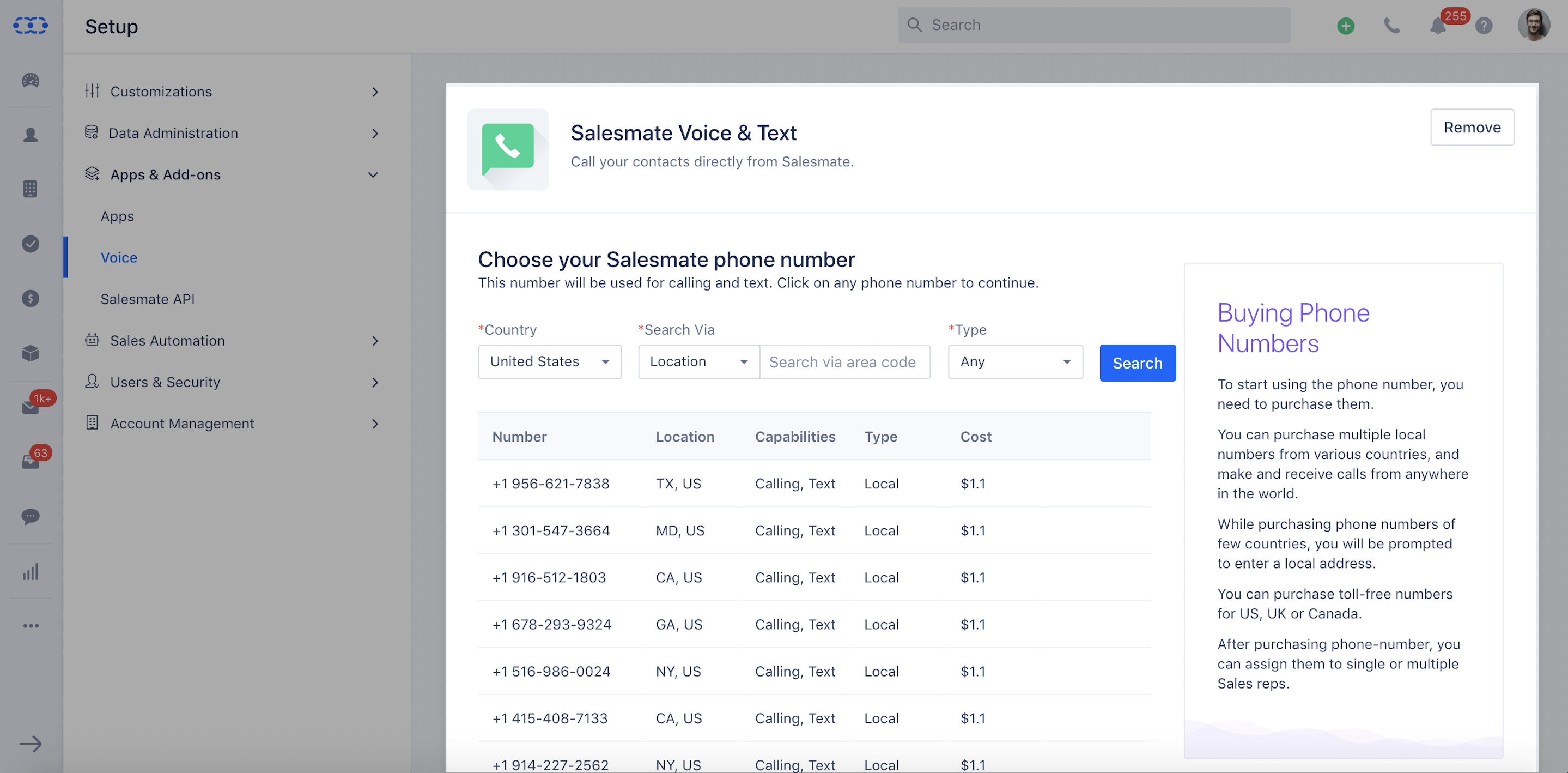Click the top Search input field
This screenshot has height=773, width=1568.
(1094, 25)
